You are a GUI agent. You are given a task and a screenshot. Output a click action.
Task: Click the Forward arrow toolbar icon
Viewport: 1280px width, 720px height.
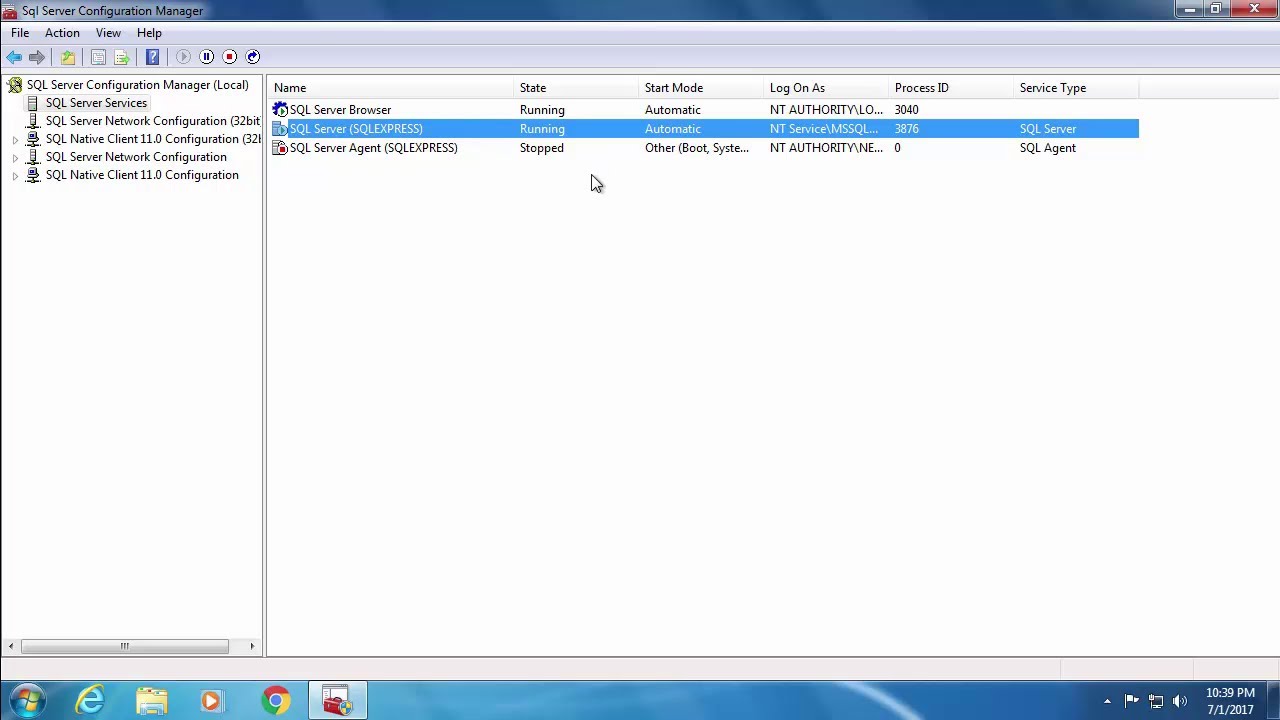(x=37, y=57)
